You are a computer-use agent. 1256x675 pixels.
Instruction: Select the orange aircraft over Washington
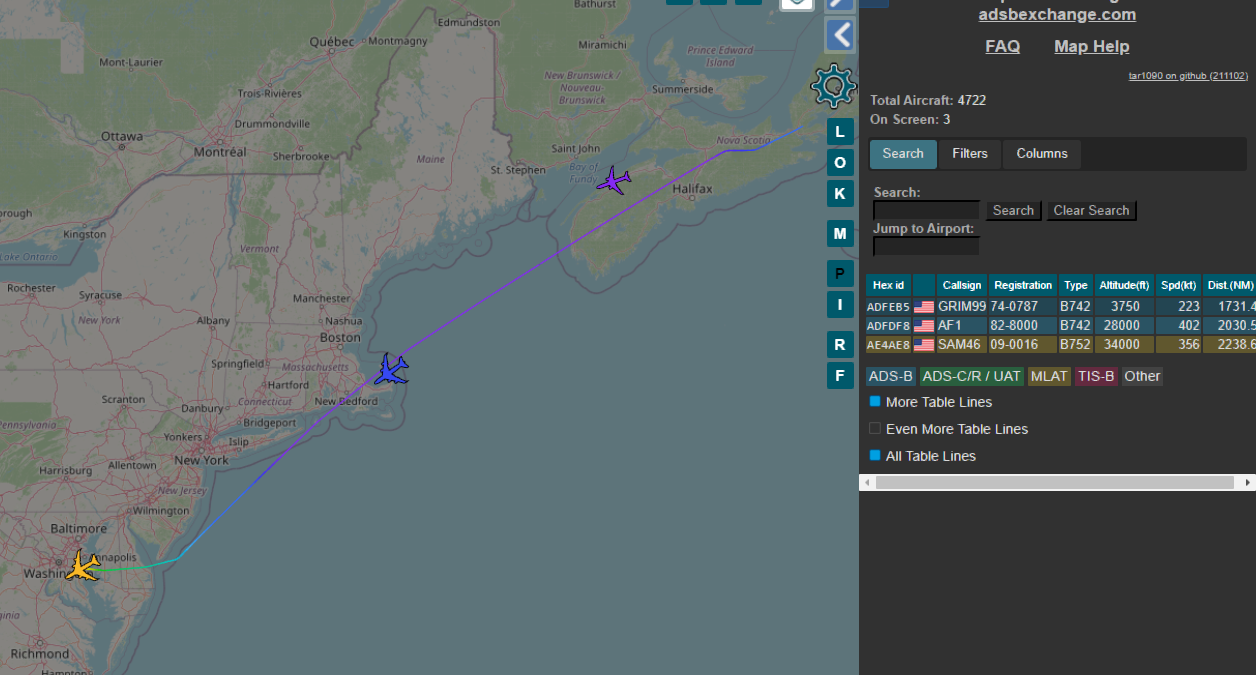pyautogui.click(x=82, y=566)
